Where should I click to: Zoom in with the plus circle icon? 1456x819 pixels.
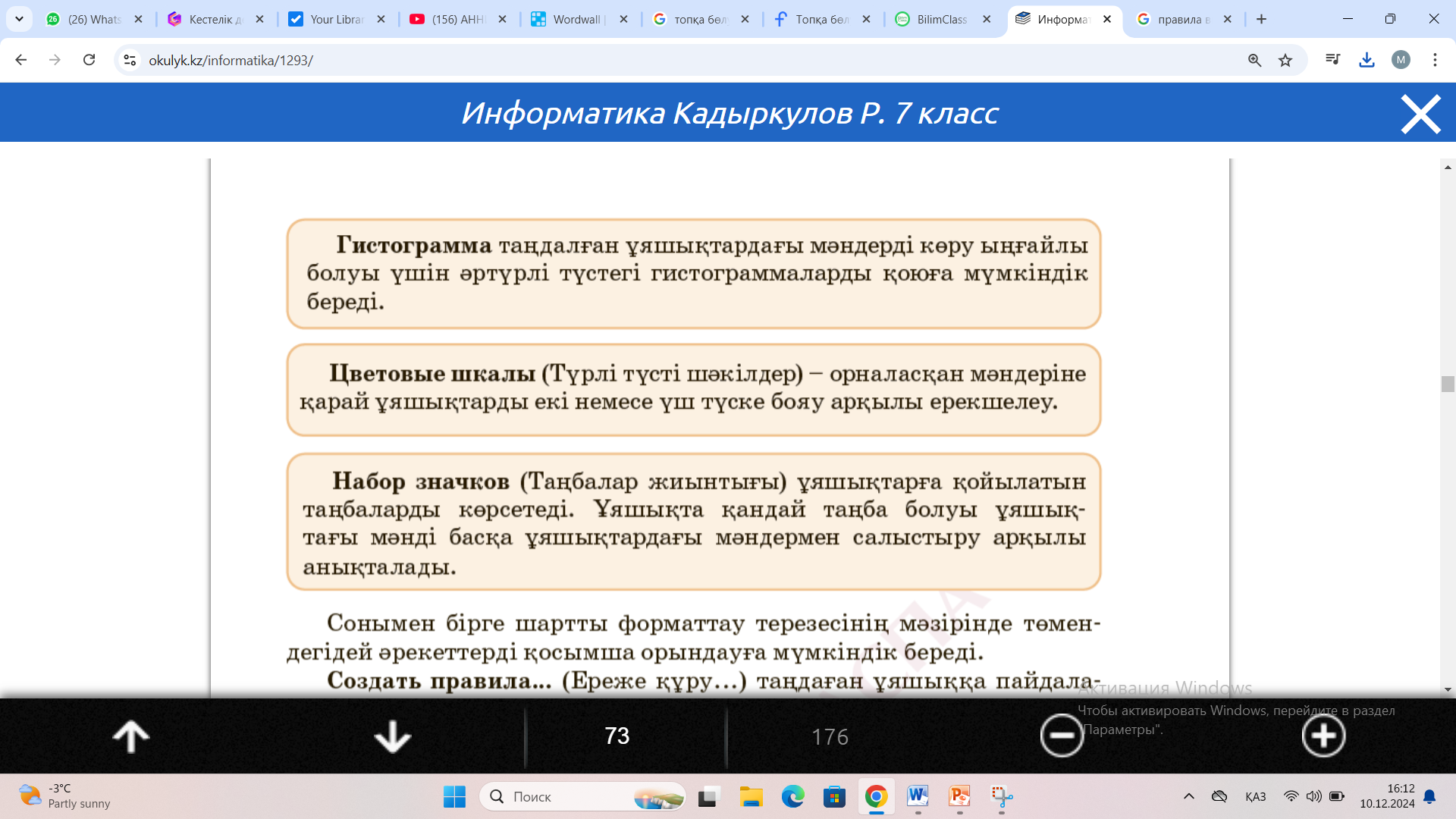1323,736
